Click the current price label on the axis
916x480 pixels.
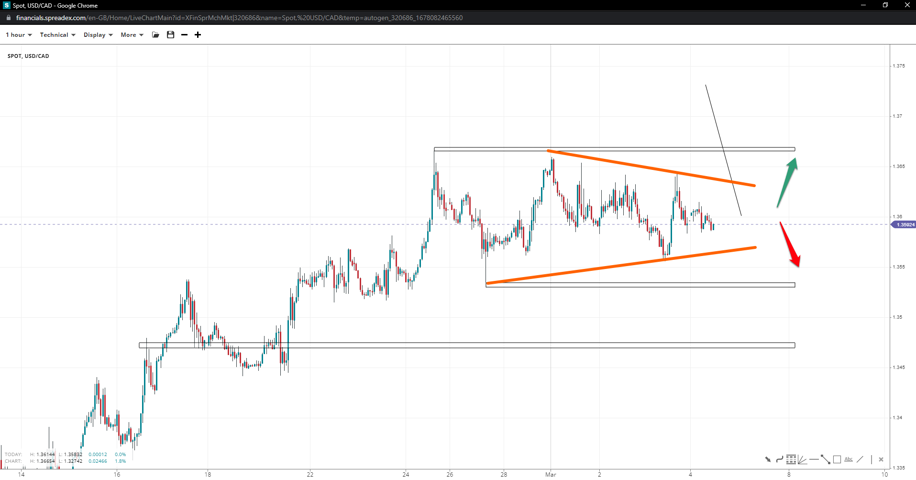coord(904,225)
